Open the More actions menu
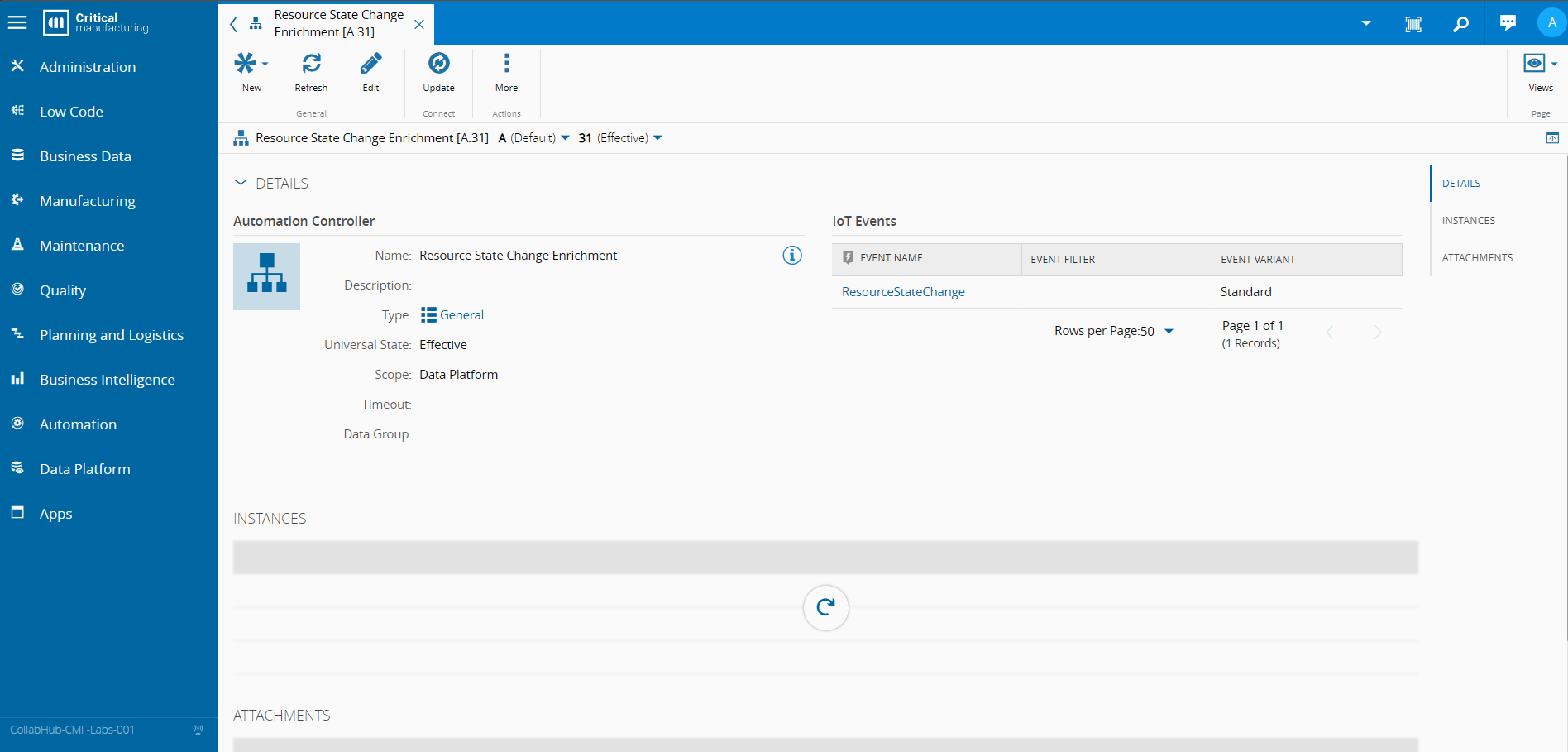The image size is (1568, 752). tap(506, 64)
